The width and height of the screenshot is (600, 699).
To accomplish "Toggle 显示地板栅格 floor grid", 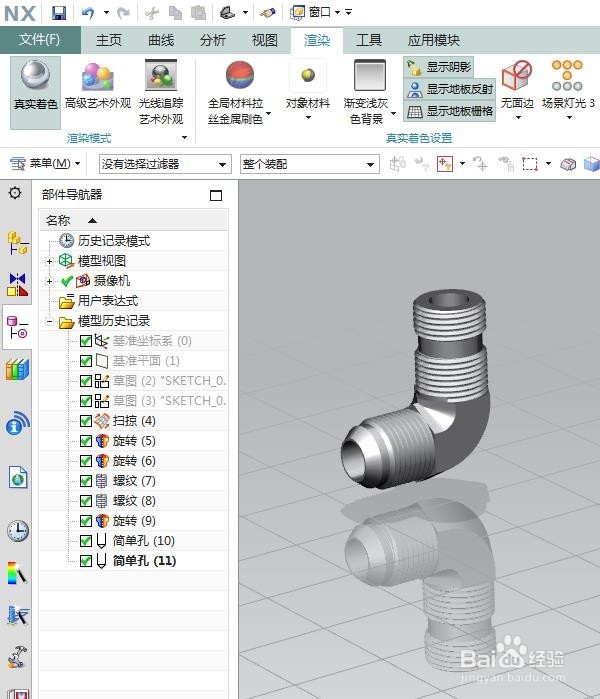I will [449, 111].
